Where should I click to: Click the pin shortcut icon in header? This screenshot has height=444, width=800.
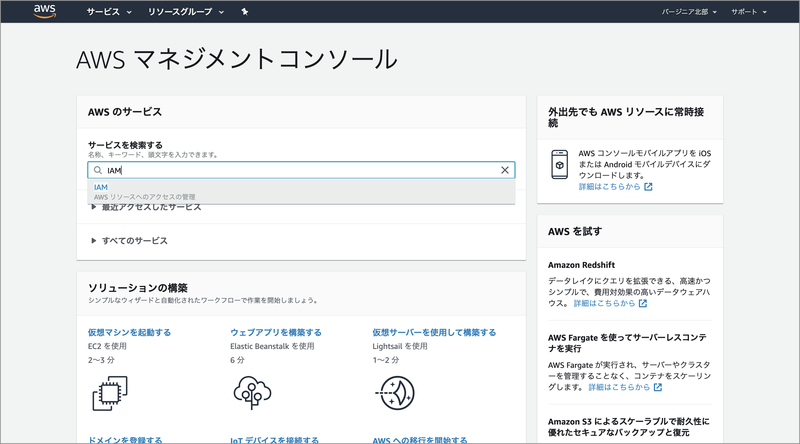245,12
